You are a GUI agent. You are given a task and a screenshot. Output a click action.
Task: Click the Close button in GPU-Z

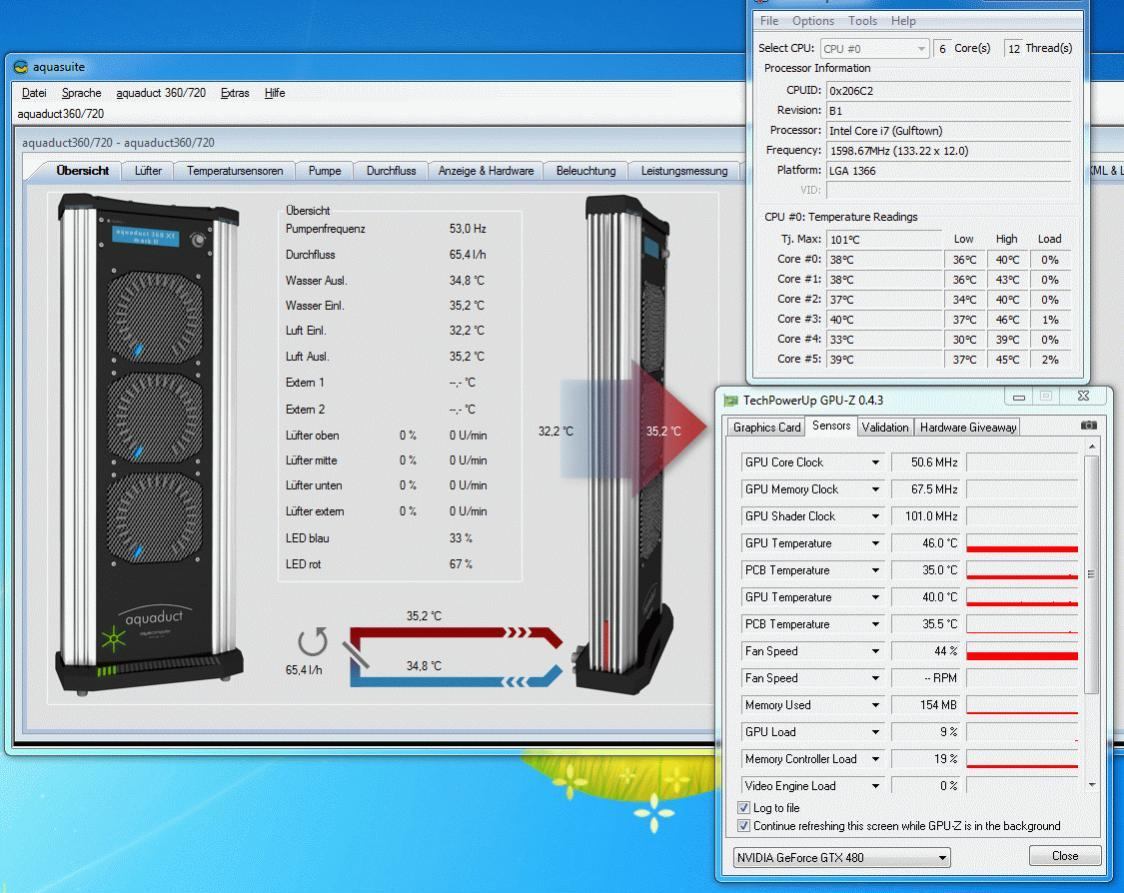point(1065,856)
